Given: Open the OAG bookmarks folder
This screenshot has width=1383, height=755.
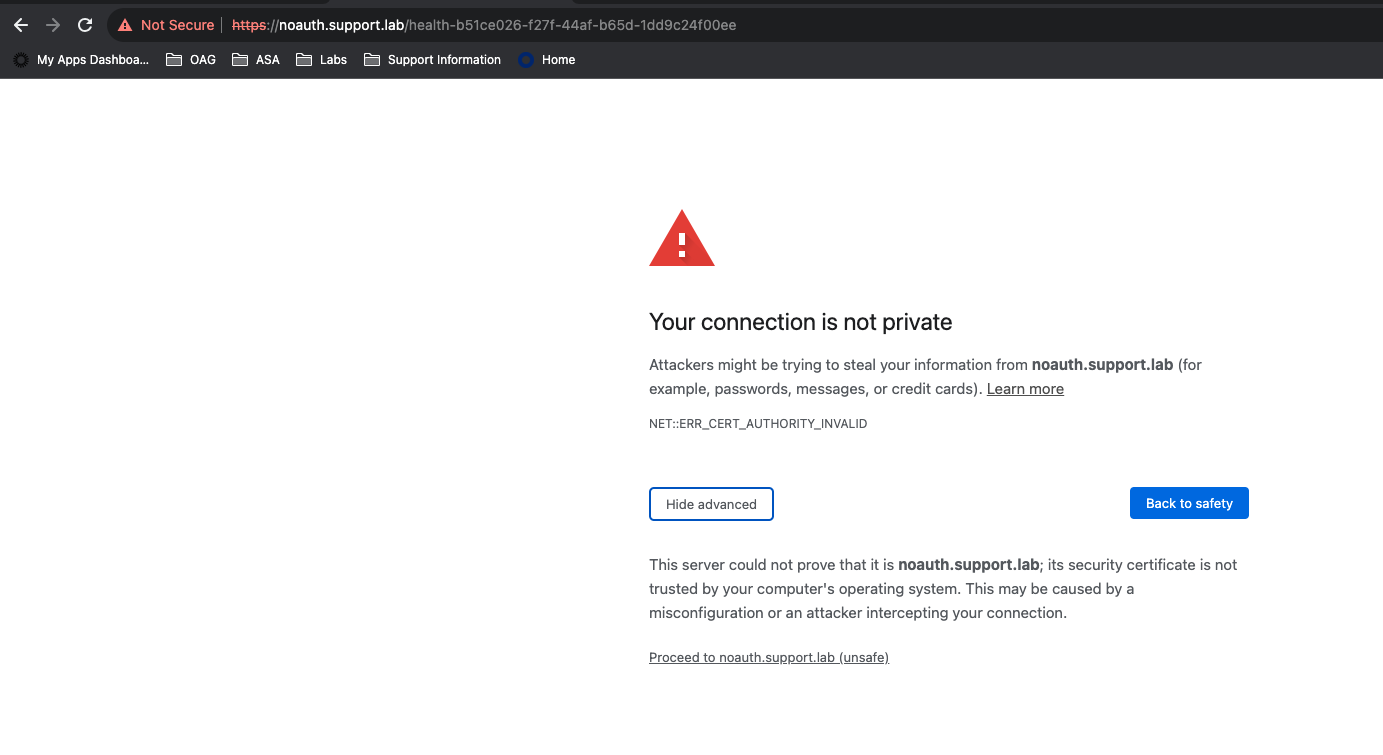Looking at the screenshot, I should (x=191, y=60).
